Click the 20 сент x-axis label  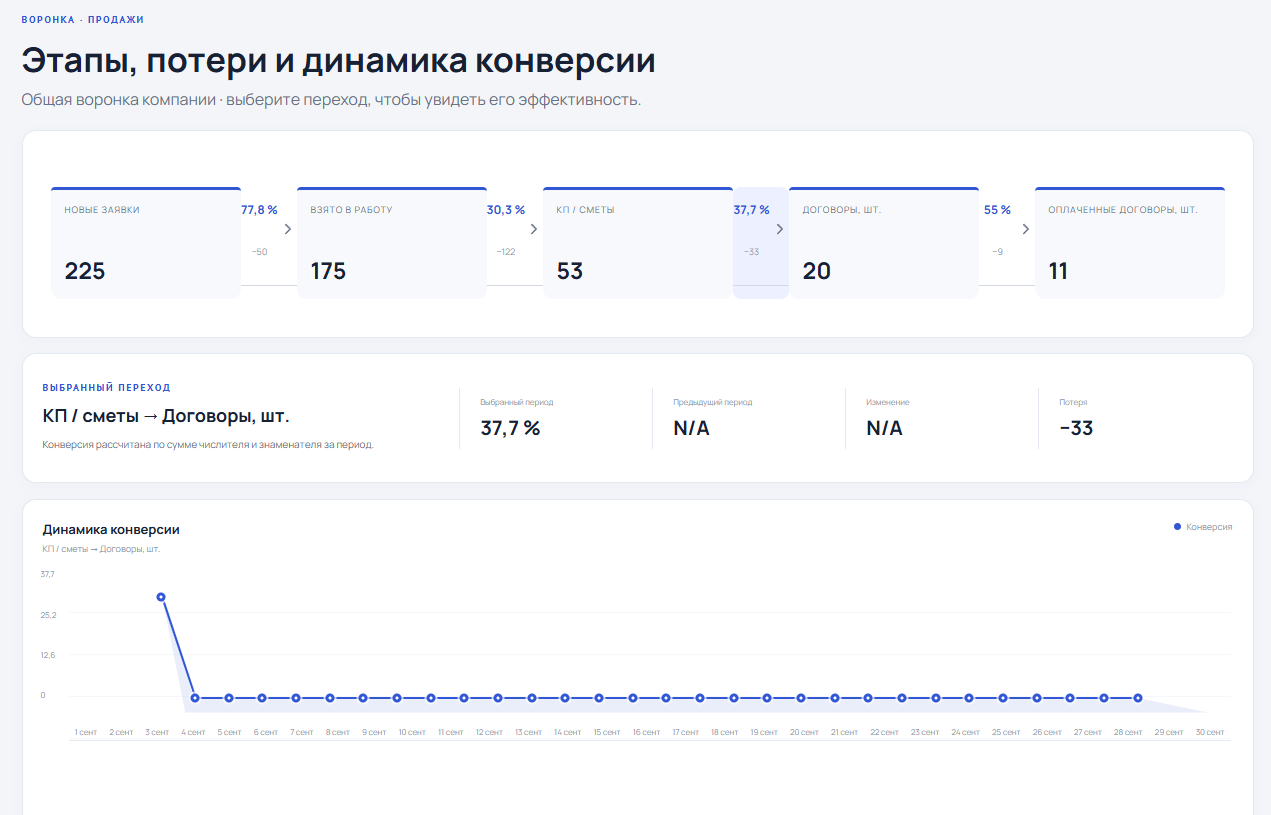coord(804,732)
